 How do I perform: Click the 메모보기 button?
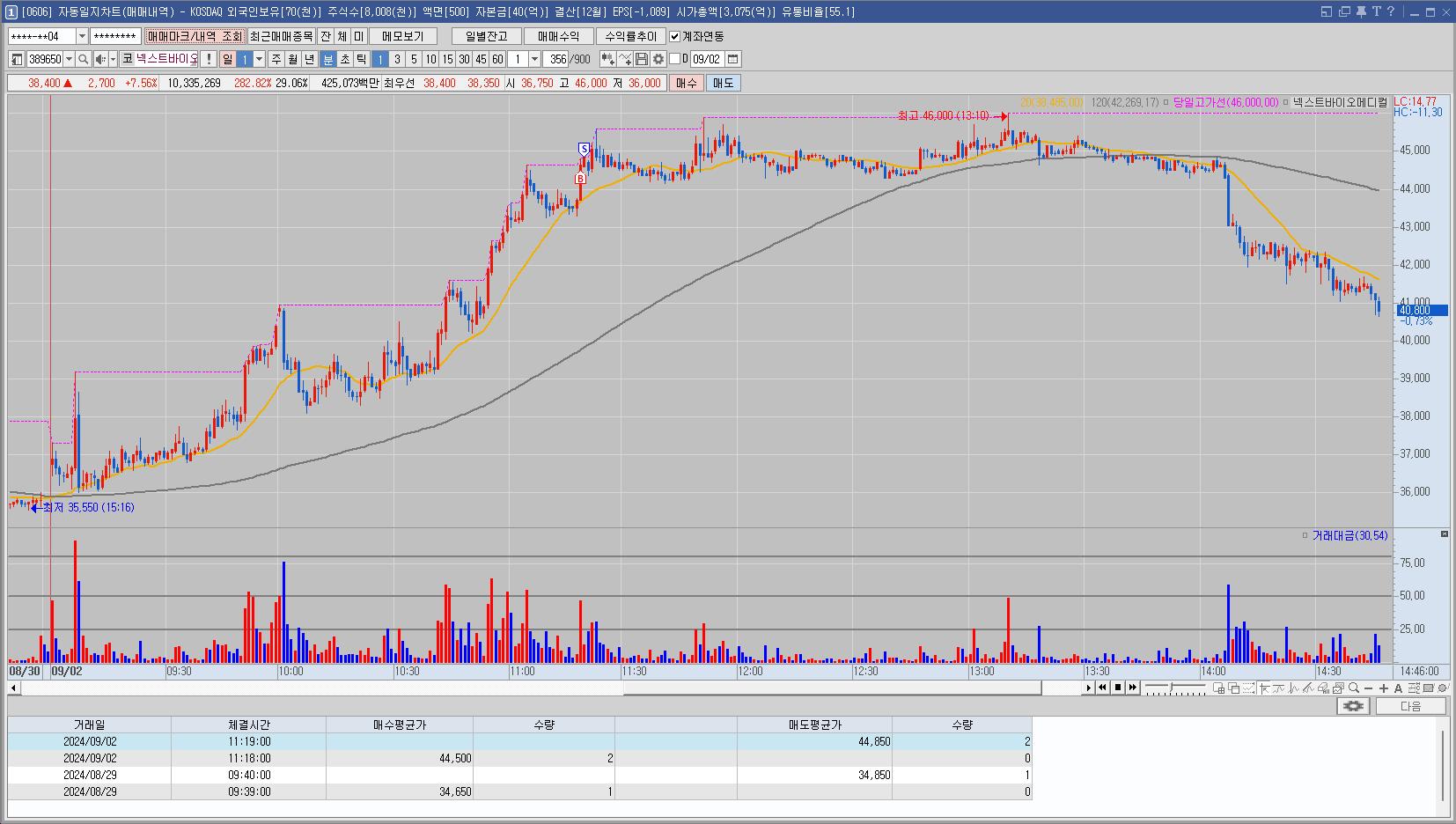(402, 36)
